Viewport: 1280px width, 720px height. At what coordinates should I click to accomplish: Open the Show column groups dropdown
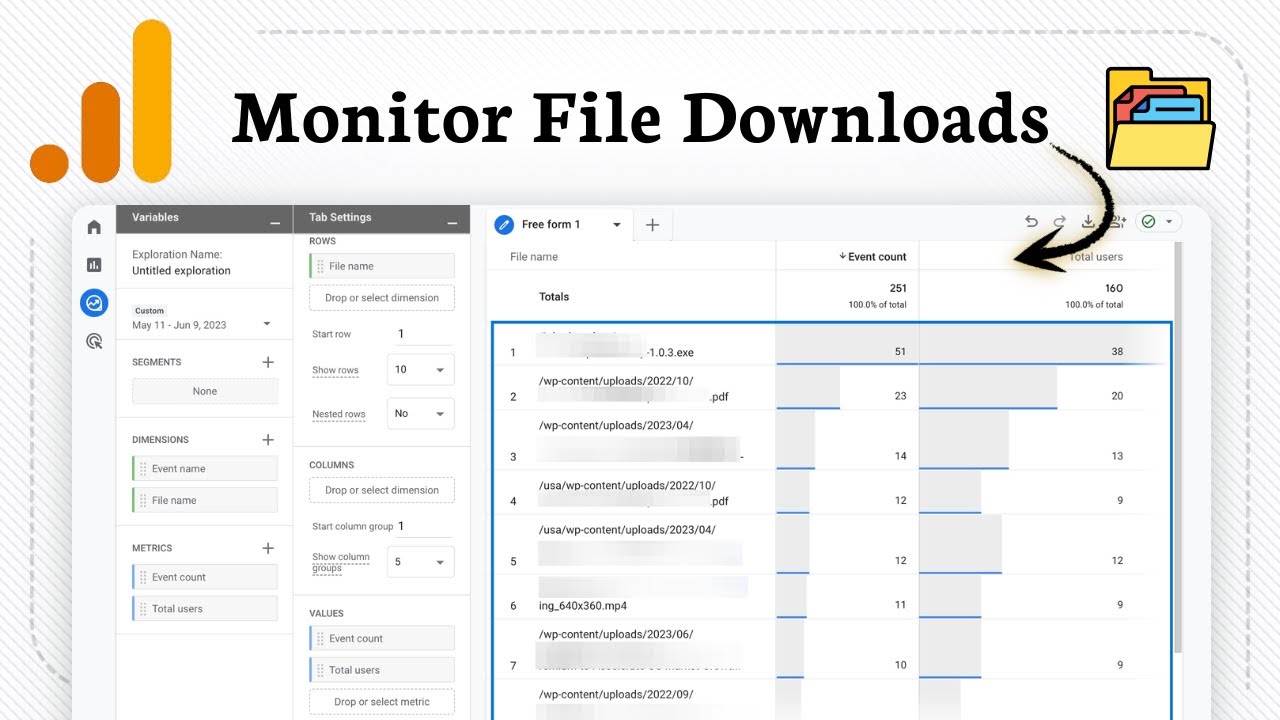pyautogui.click(x=421, y=562)
